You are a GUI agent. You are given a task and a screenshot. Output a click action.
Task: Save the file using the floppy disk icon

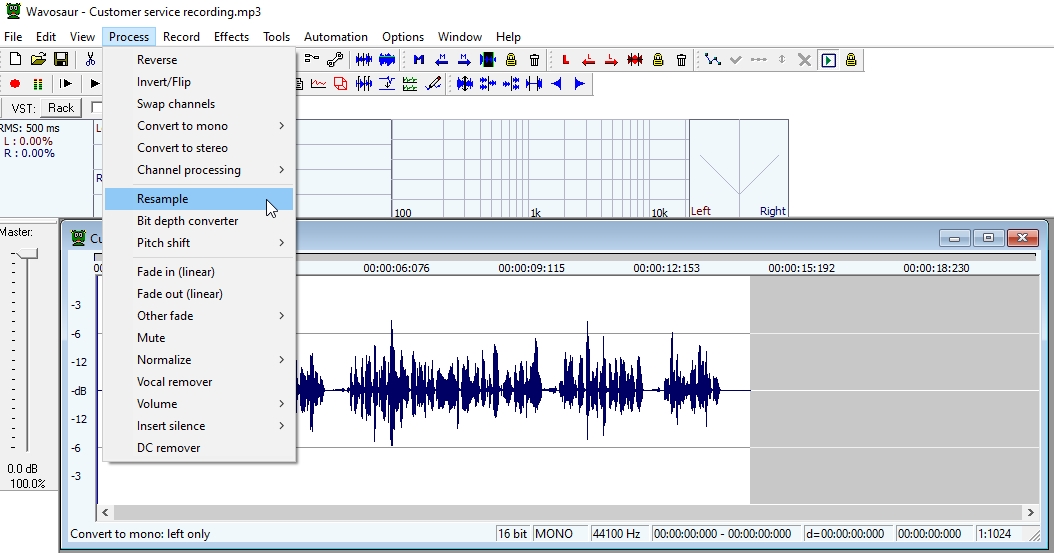point(61,60)
